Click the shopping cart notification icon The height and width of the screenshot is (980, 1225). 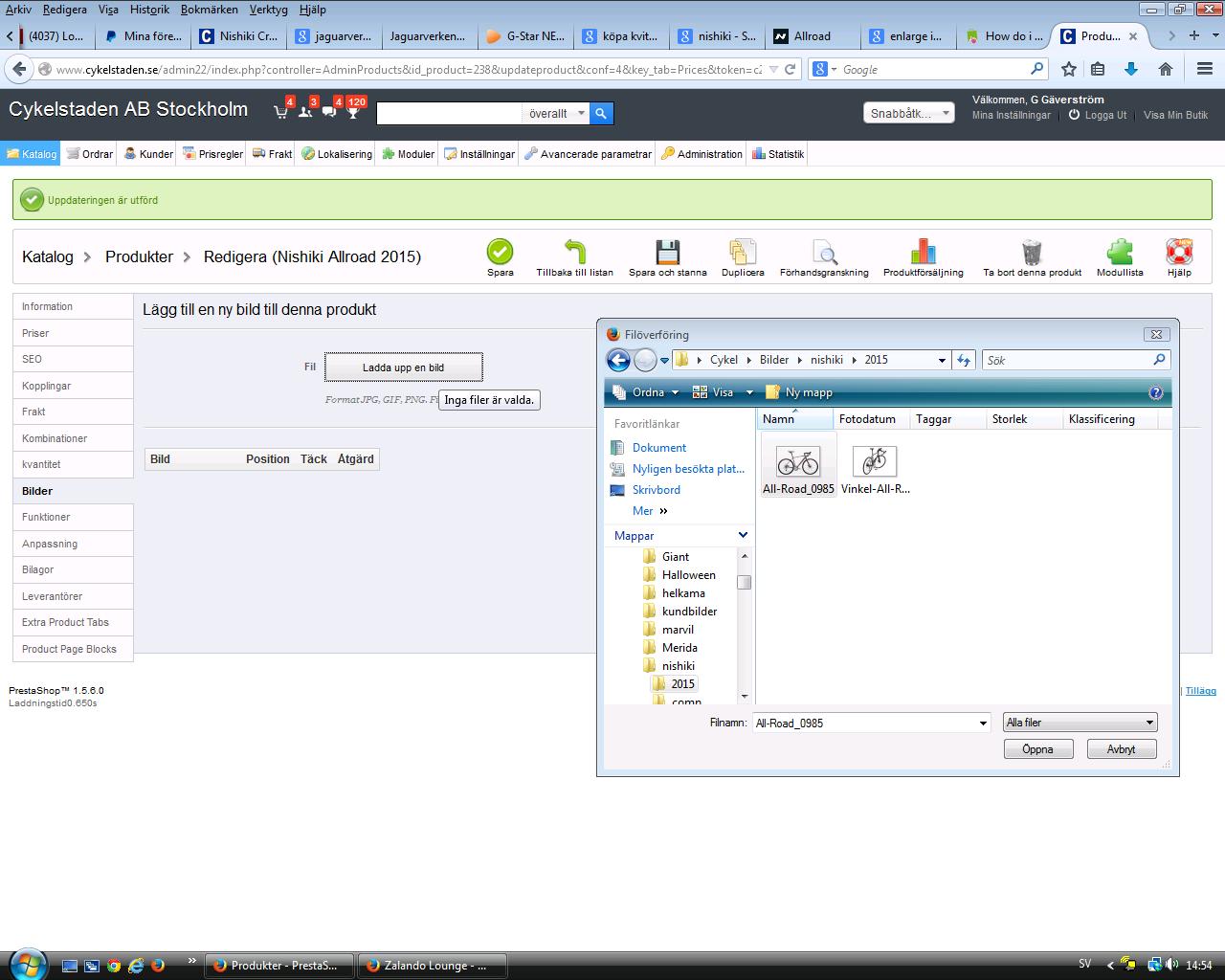281,112
